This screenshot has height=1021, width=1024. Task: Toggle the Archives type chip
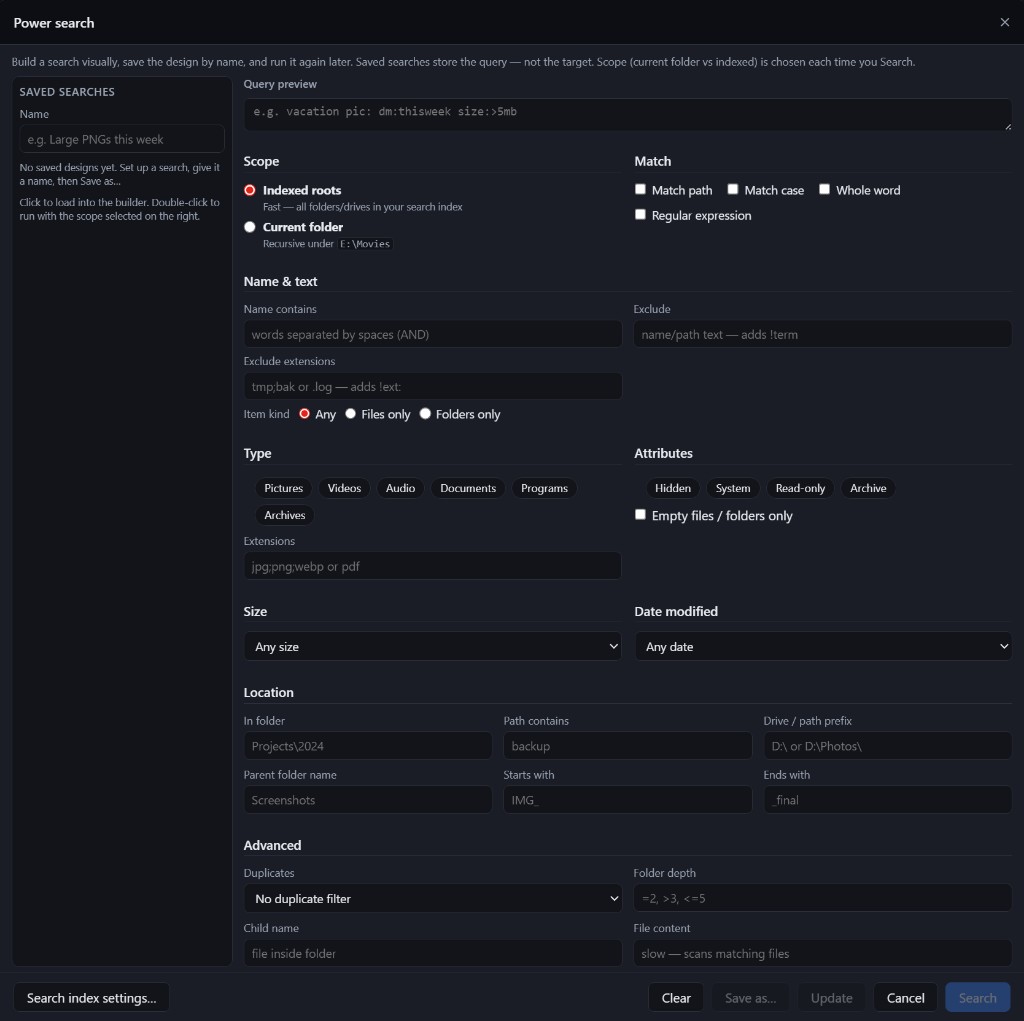click(x=285, y=515)
